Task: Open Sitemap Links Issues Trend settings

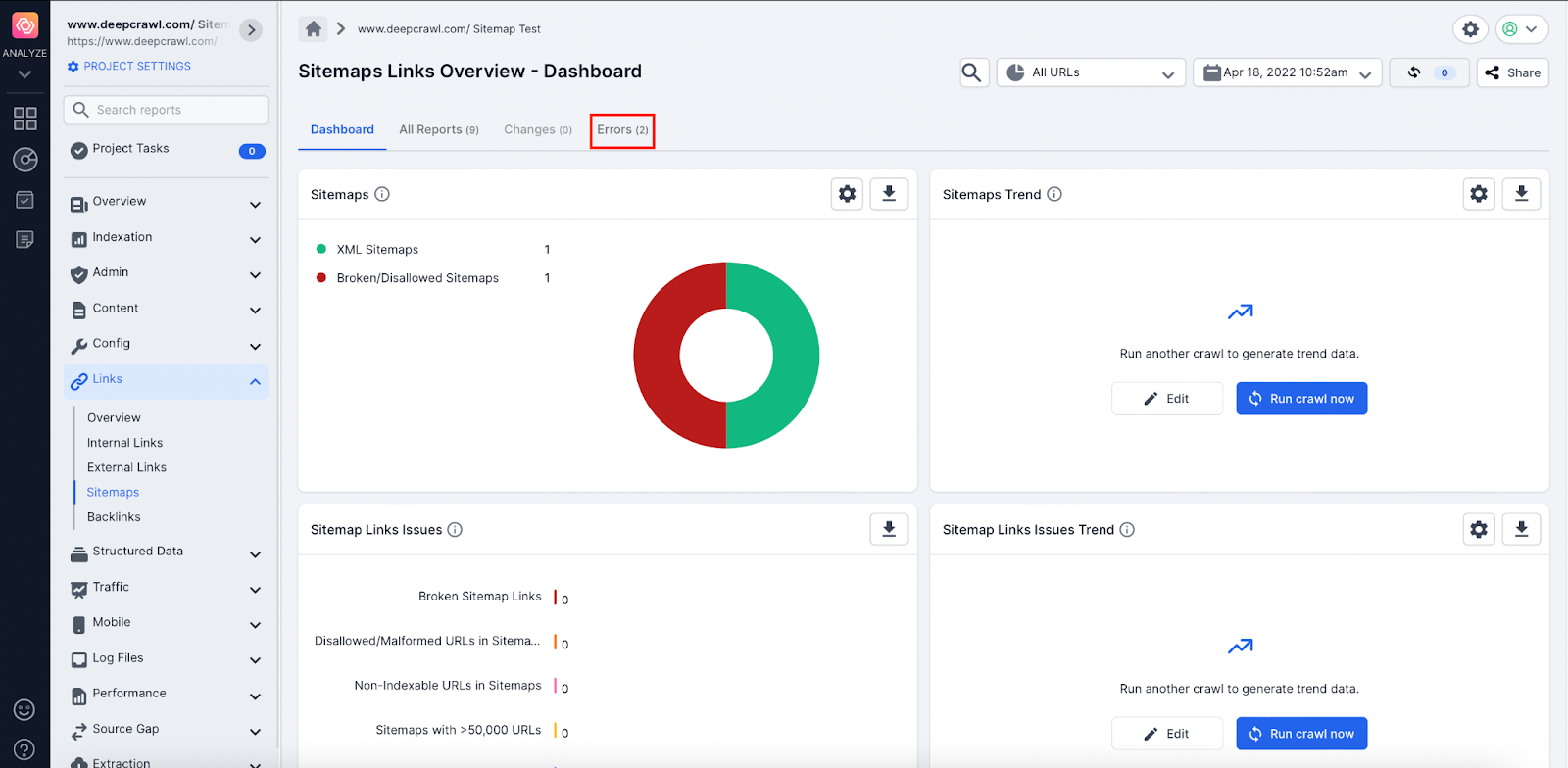Action: (1479, 530)
